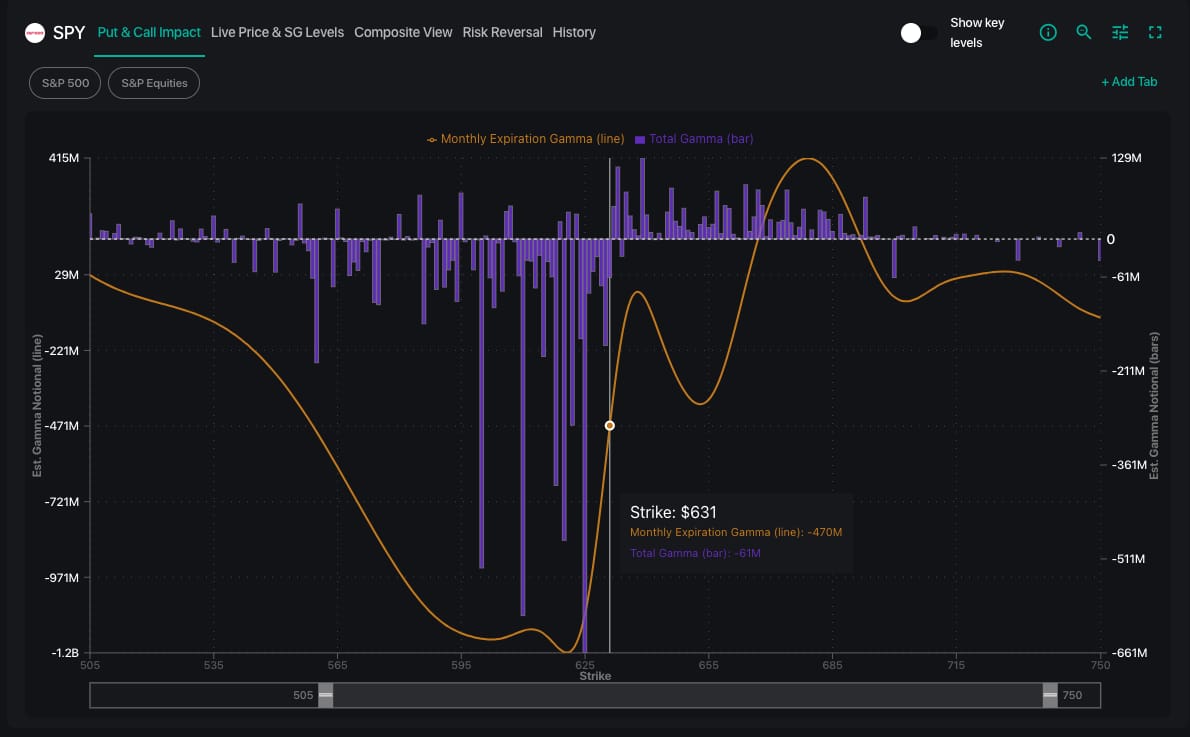Switch to Risk Reversal tab
This screenshot has width=1190, height=737.
(x=502, y=33)
